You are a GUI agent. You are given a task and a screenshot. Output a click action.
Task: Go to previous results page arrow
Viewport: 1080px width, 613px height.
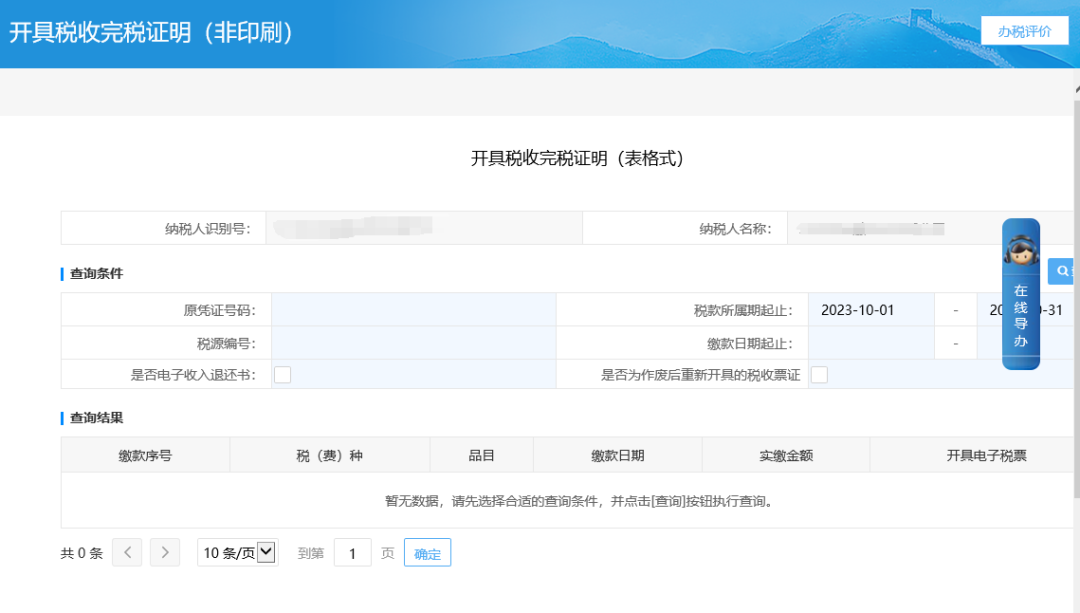tap(127, 553)
